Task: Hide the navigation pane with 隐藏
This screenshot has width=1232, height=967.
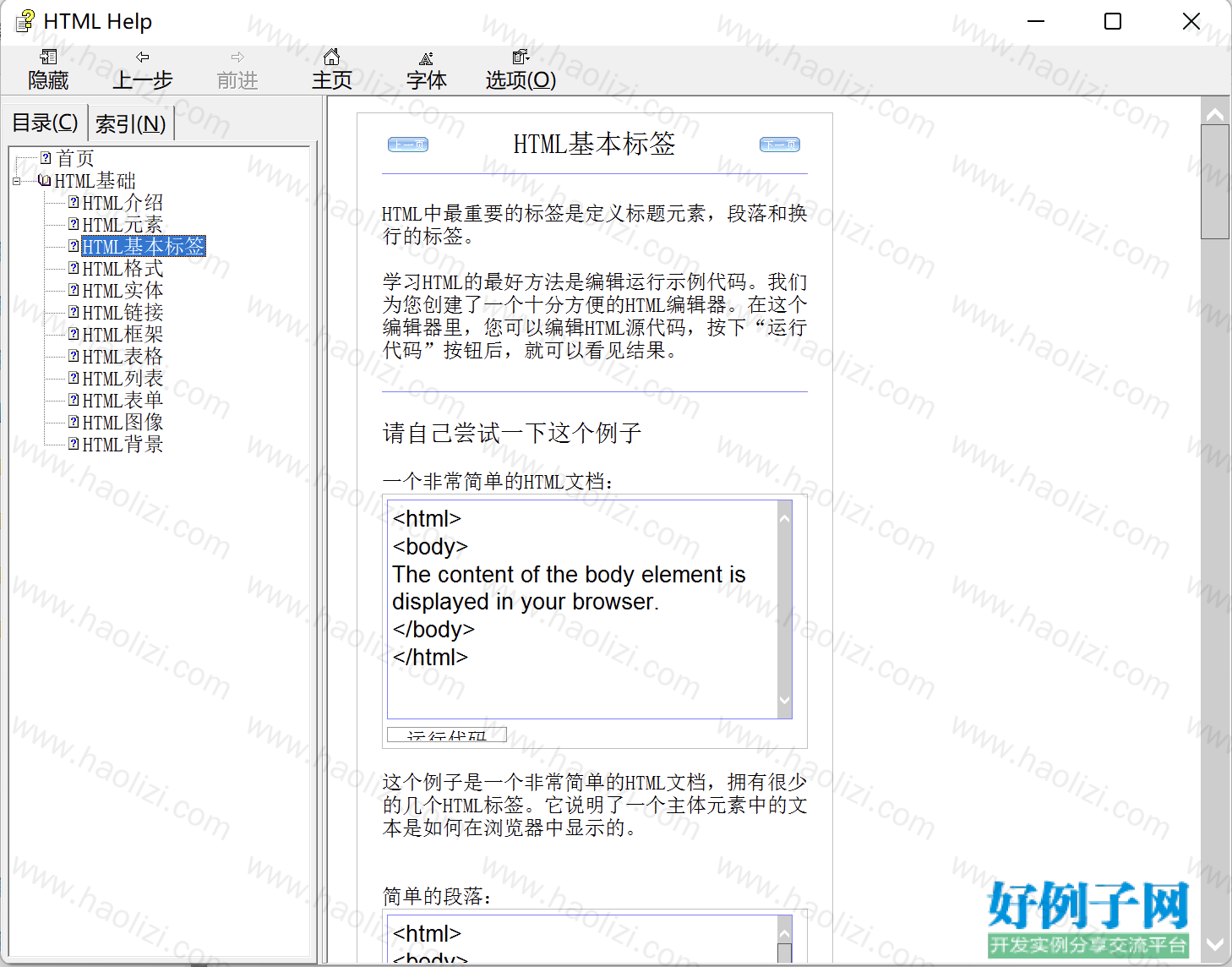Action: (48, 70)
